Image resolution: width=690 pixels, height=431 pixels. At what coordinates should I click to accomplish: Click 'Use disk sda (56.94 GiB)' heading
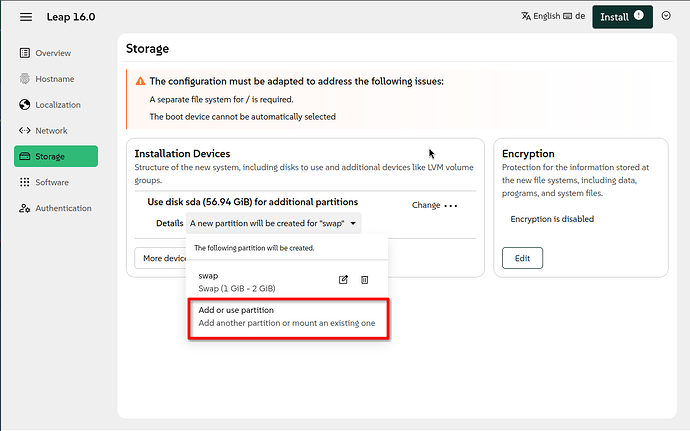pyautogui.click(x=253, y=202)
